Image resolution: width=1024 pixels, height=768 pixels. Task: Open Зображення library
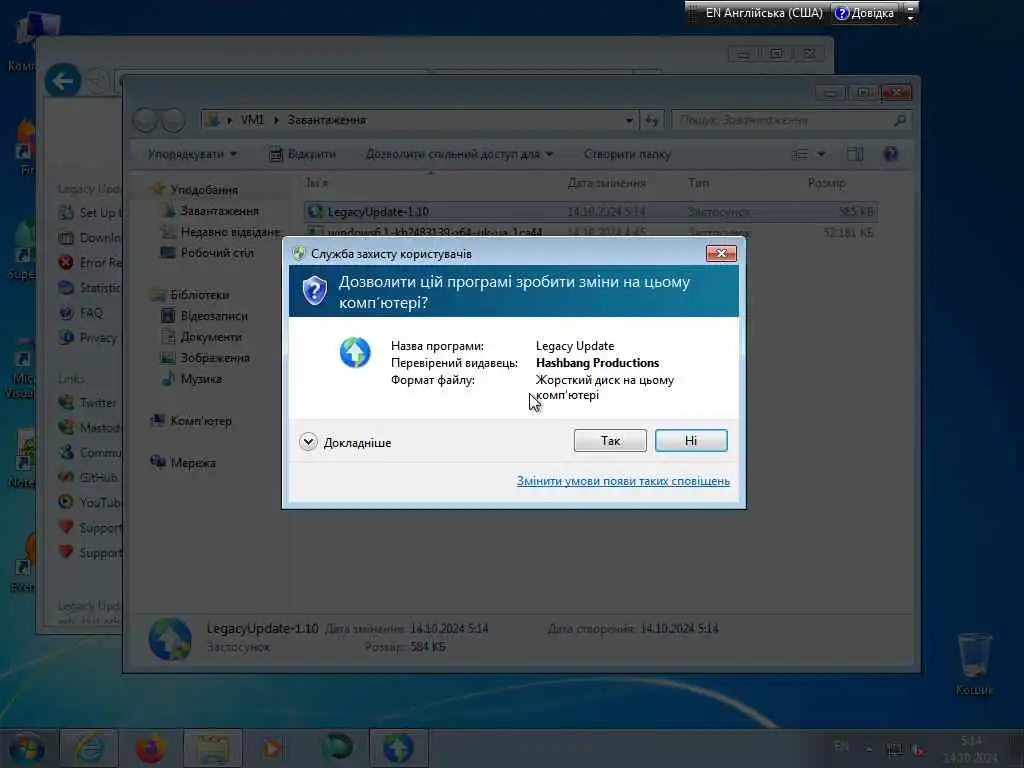(x=215, y=358)
